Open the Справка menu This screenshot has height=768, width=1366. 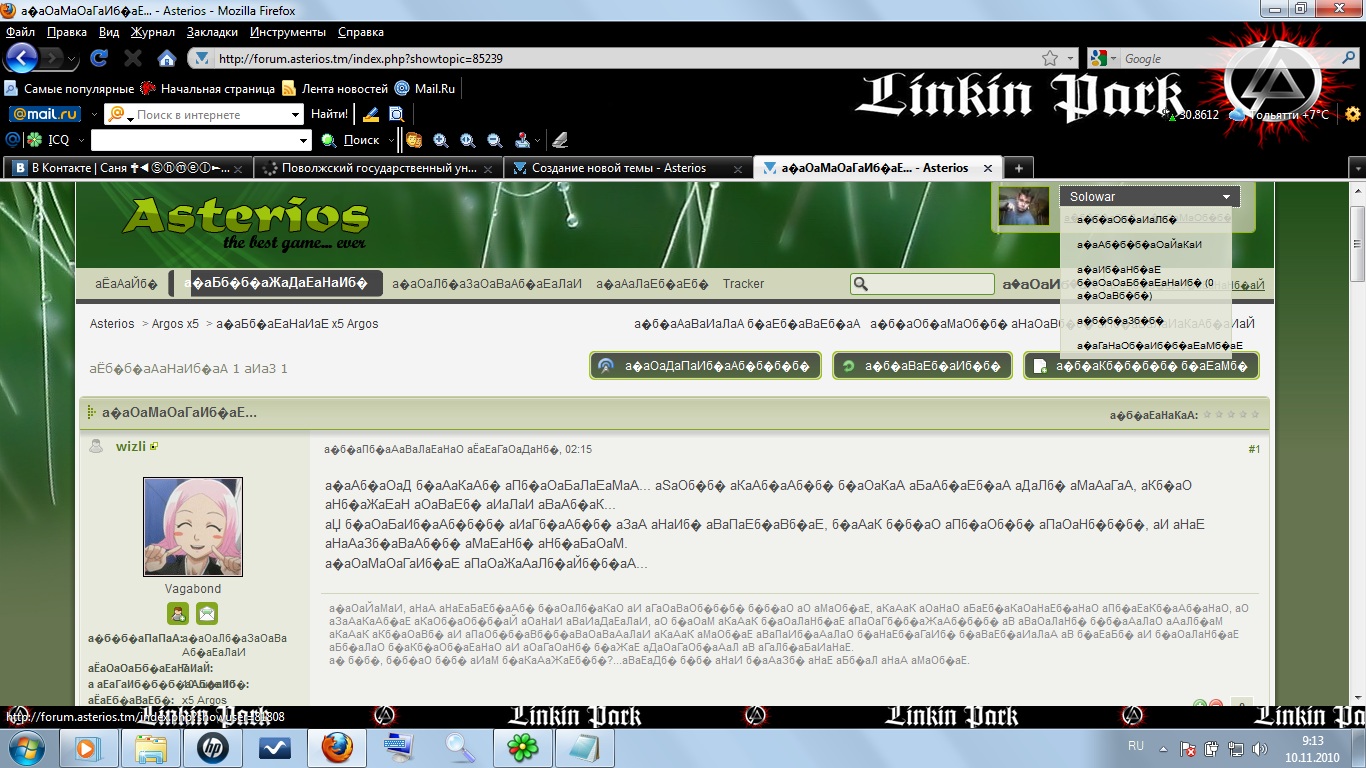click(361, 32)
